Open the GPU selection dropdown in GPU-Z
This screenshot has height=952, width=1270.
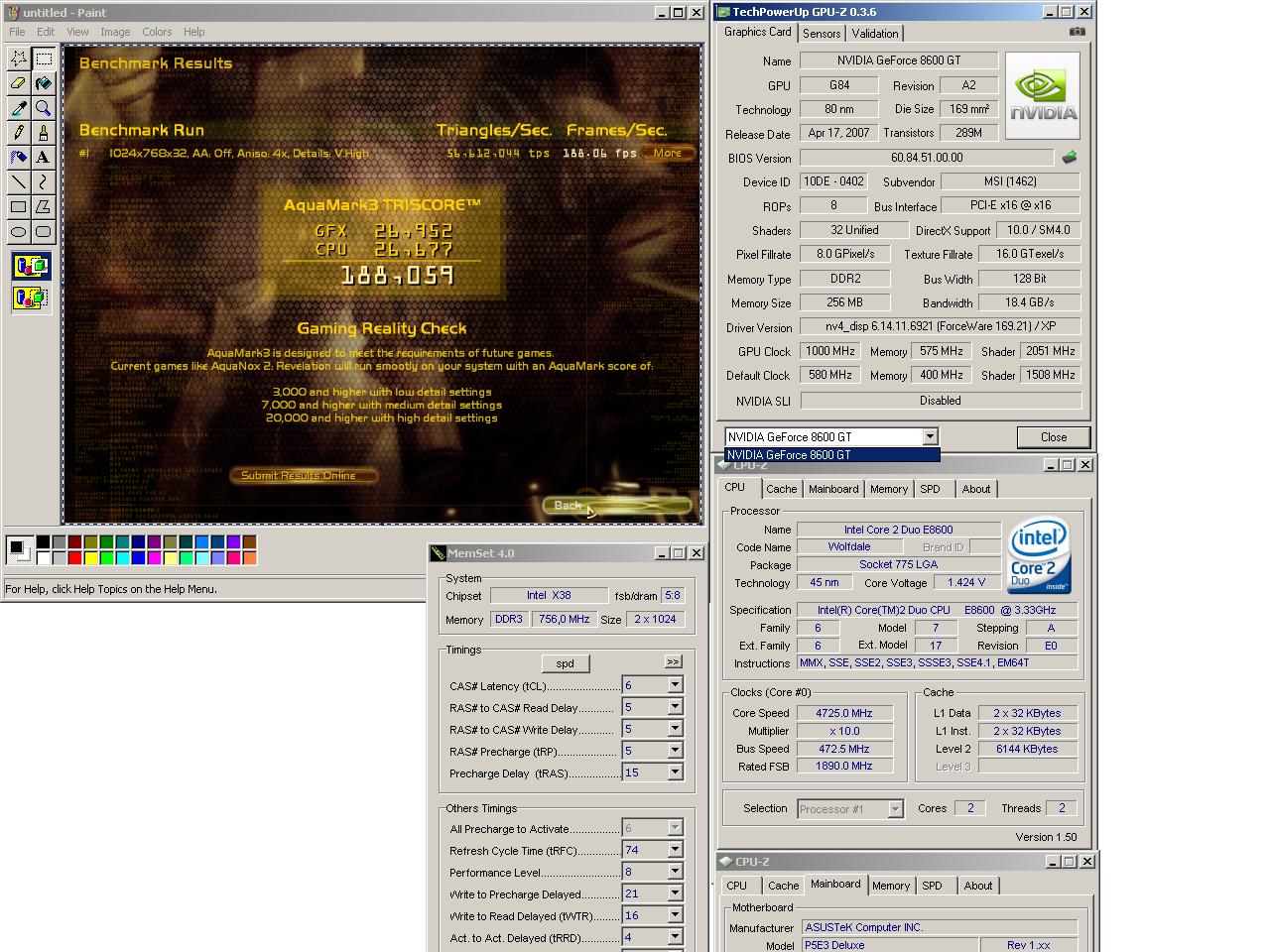point(930,436)
